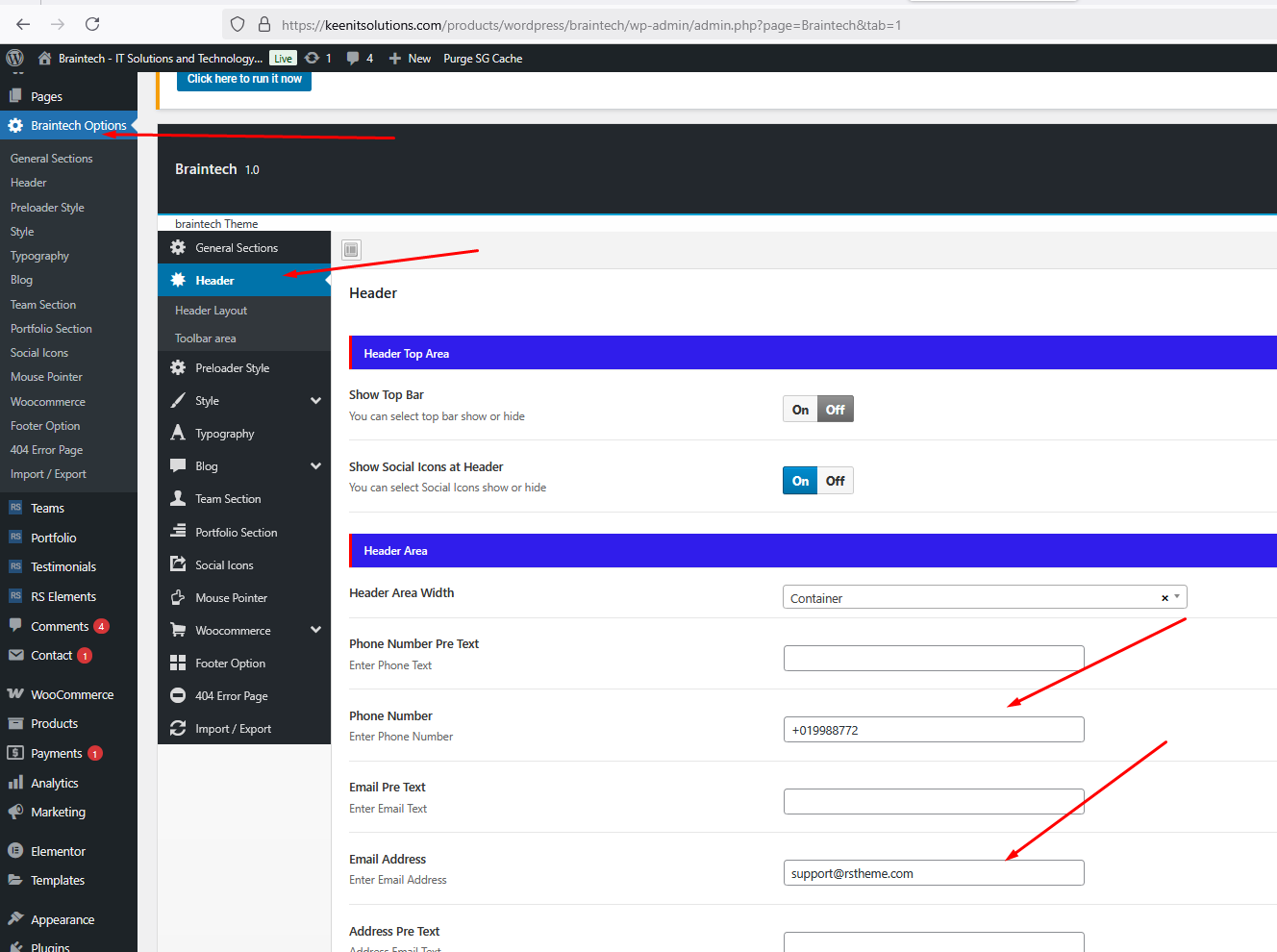This screenshot has width=1277, height=952.
Task: Open the WordPress logo menu
Action: (x=14, y=58)
